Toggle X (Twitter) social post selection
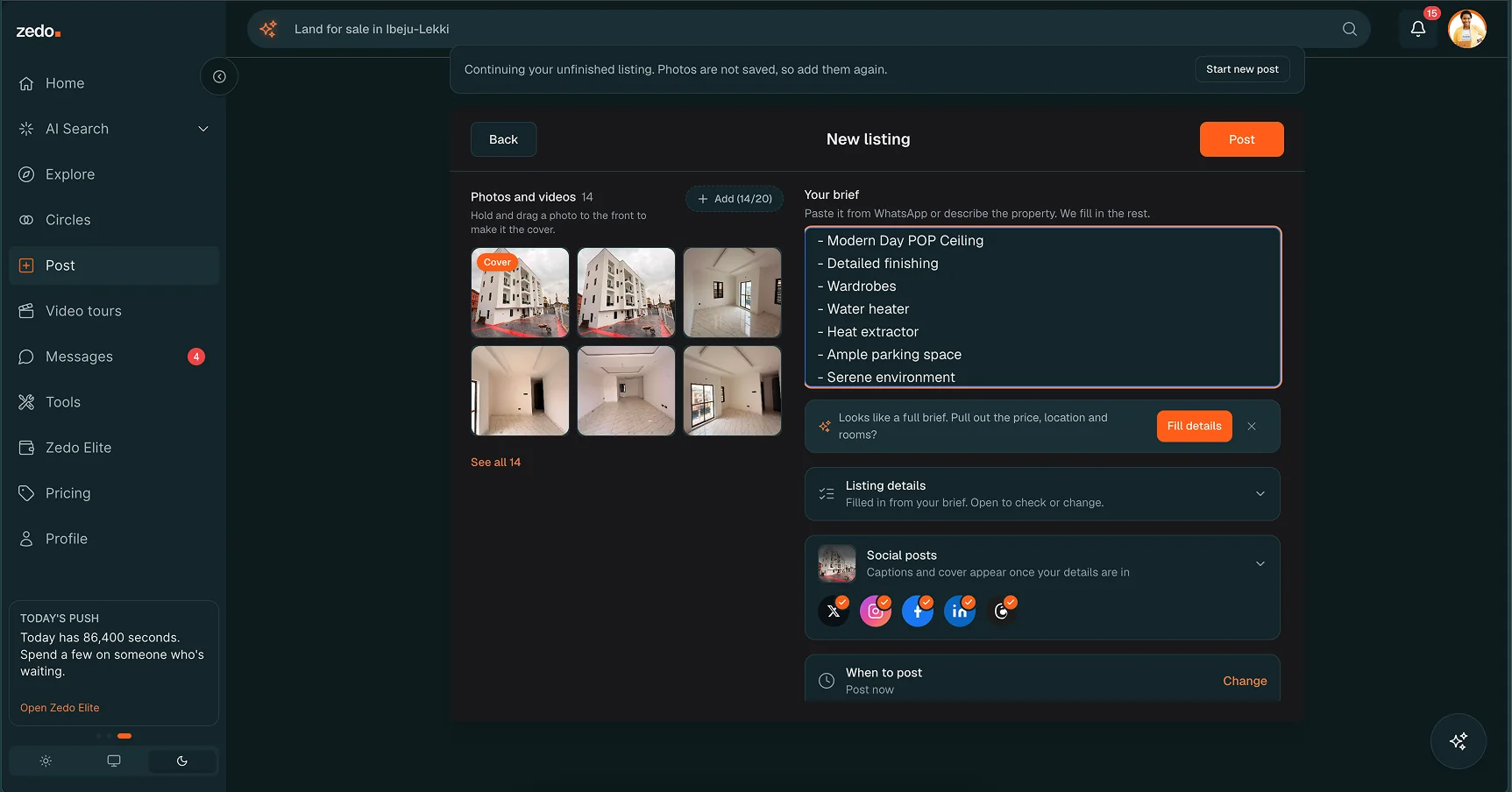 tap(834, 611)
